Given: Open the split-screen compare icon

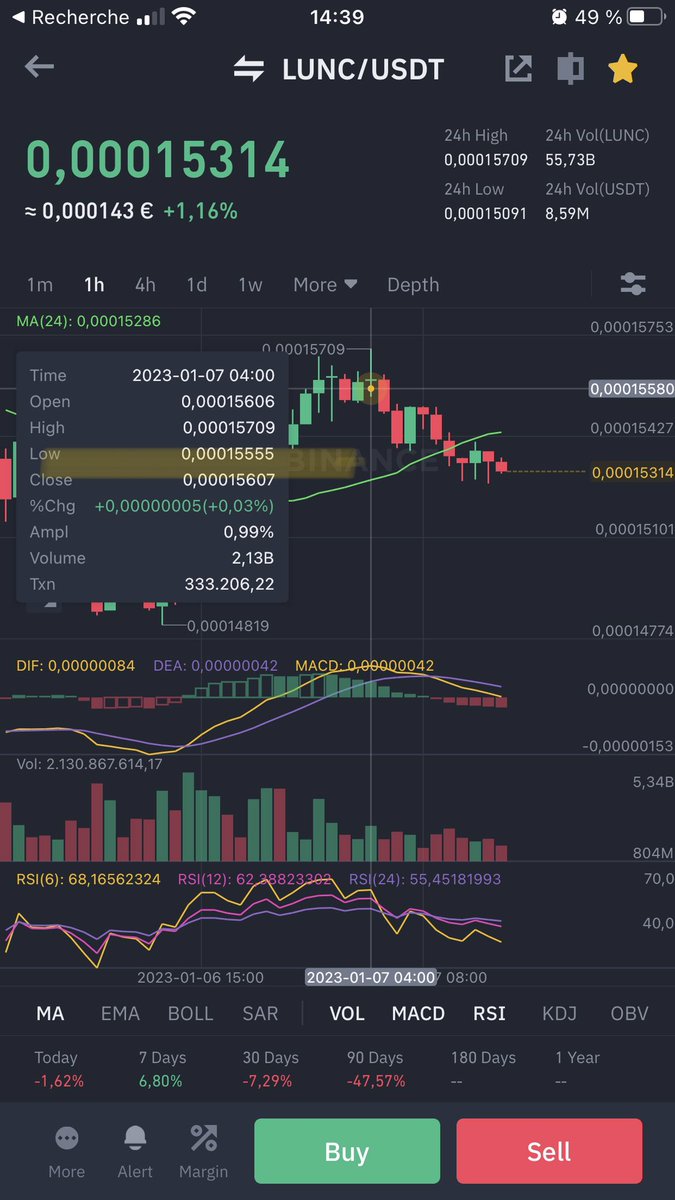Looking at the screenshot, I should pos(570,68).
